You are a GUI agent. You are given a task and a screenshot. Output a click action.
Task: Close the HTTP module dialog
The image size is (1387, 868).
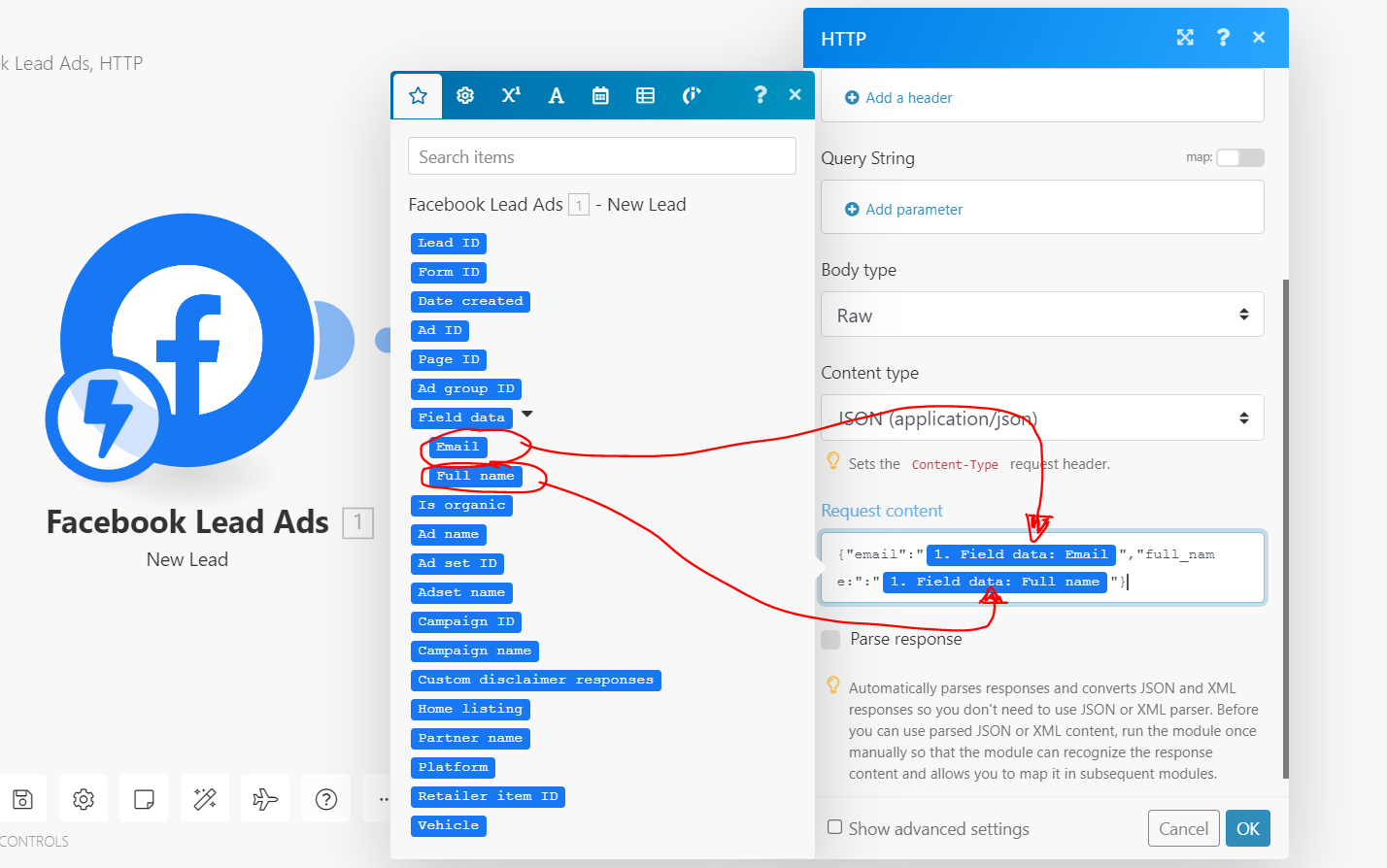pos(1259,38)
